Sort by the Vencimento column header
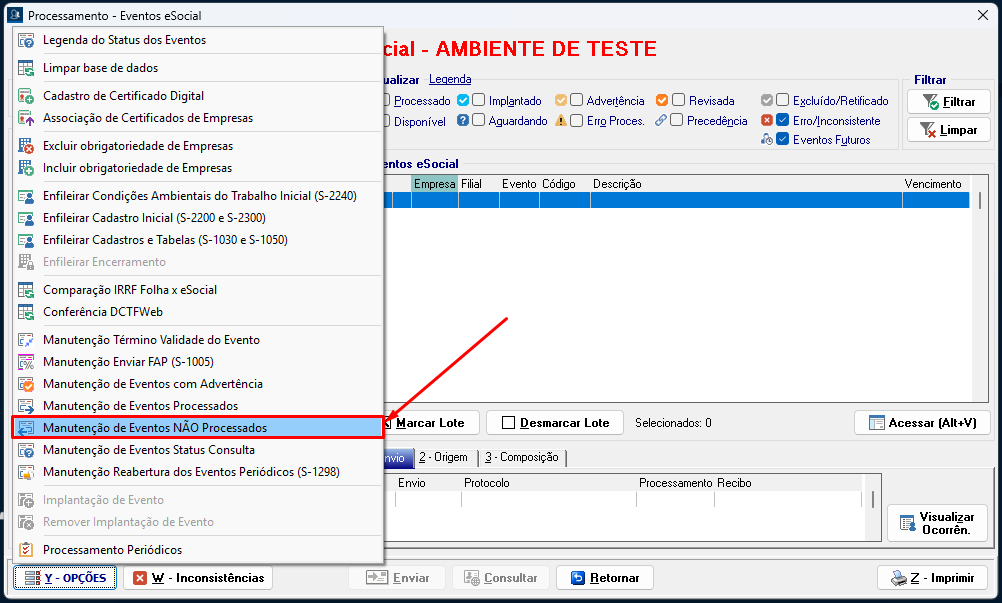The image size is (1002, 603). 932,184
